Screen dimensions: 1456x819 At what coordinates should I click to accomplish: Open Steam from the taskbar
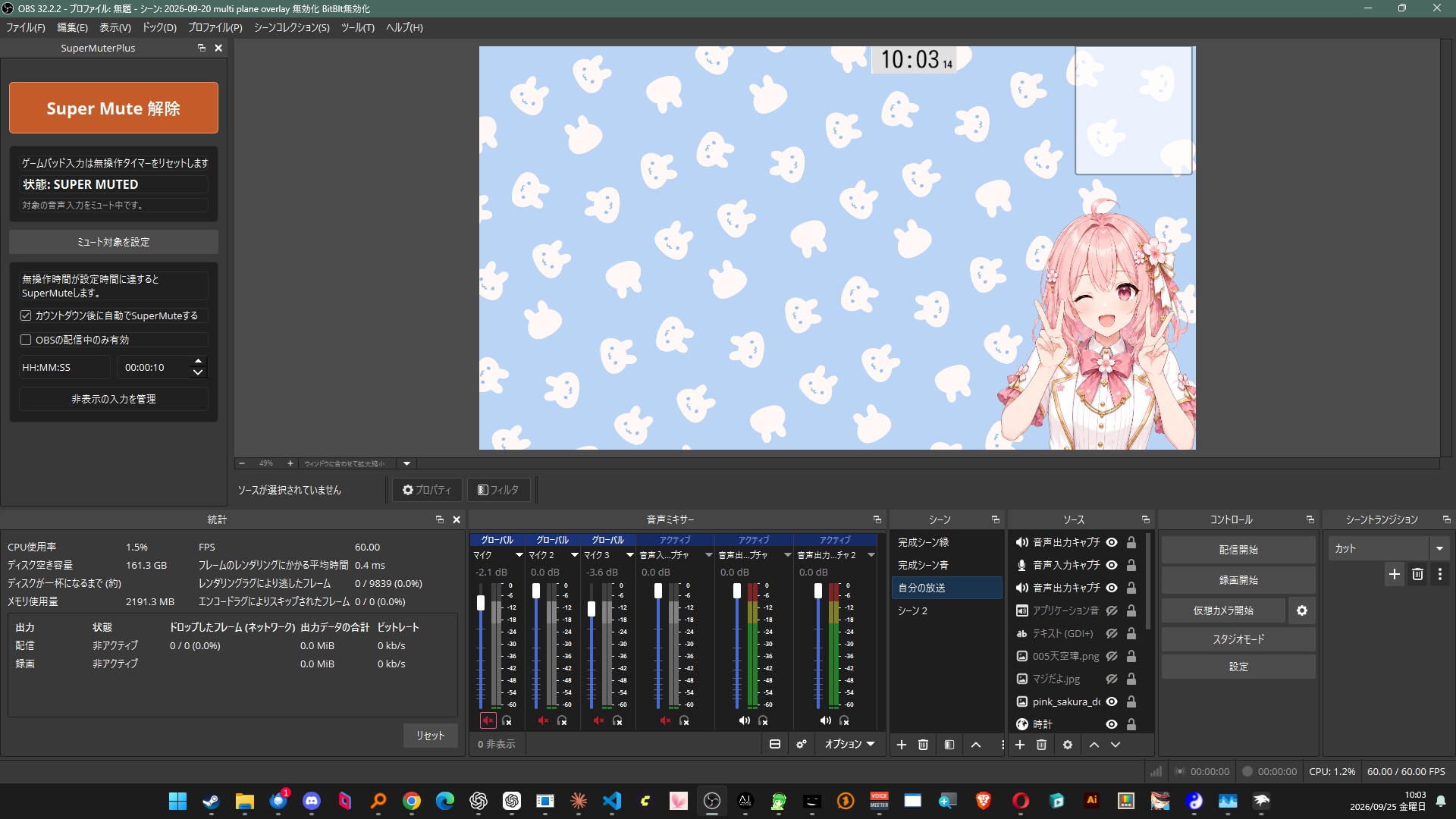[x=211, y=801]
